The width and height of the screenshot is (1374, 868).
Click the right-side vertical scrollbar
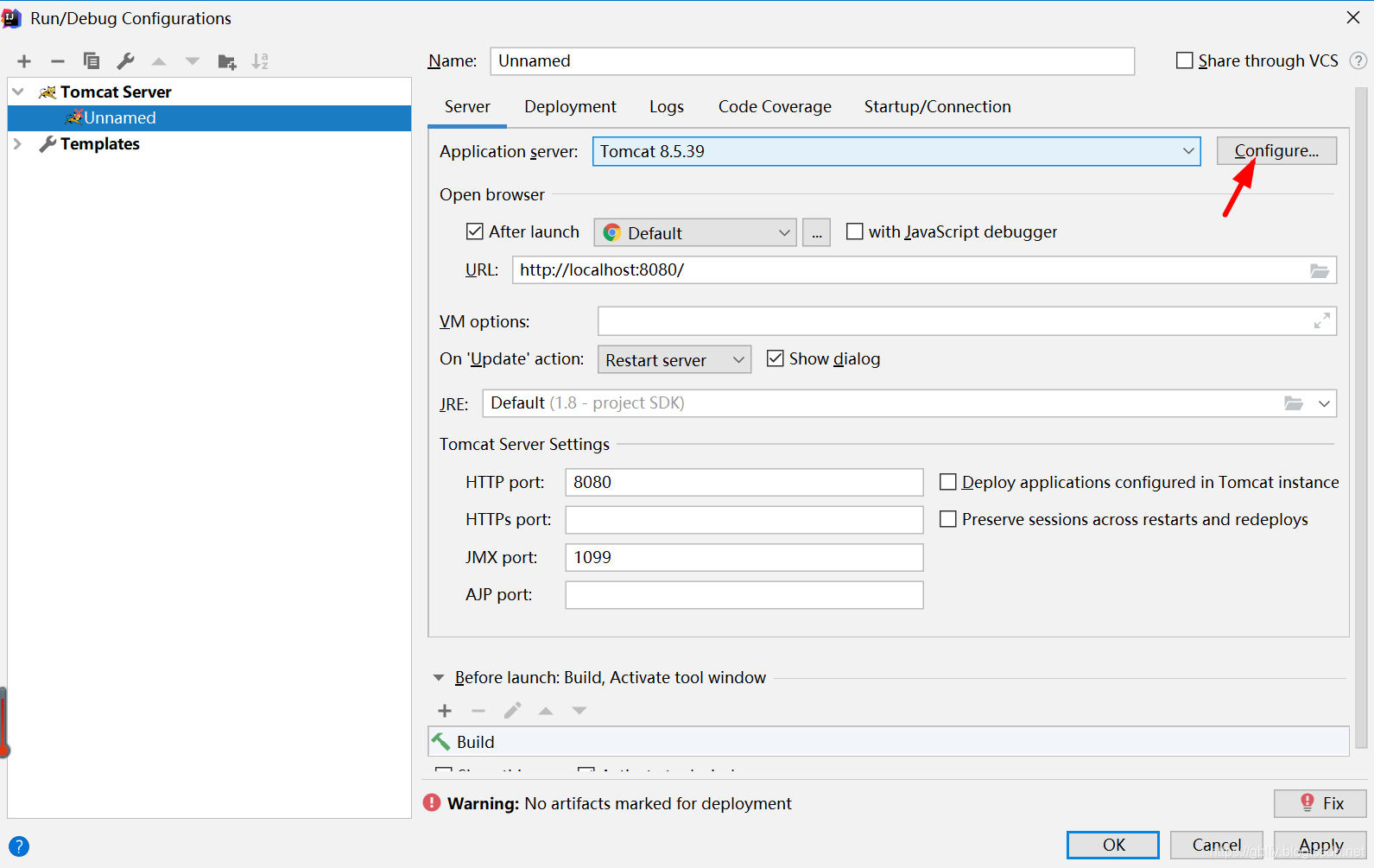click(x=1362, y=418)
